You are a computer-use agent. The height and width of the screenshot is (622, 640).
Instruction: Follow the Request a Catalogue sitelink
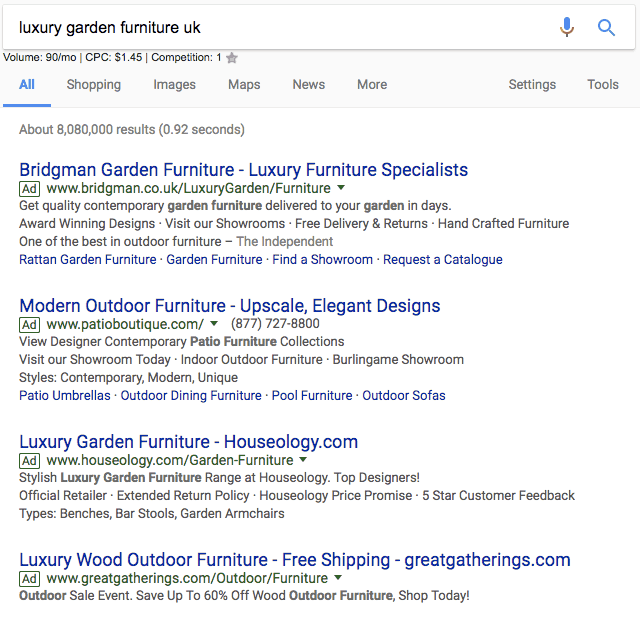443,259
